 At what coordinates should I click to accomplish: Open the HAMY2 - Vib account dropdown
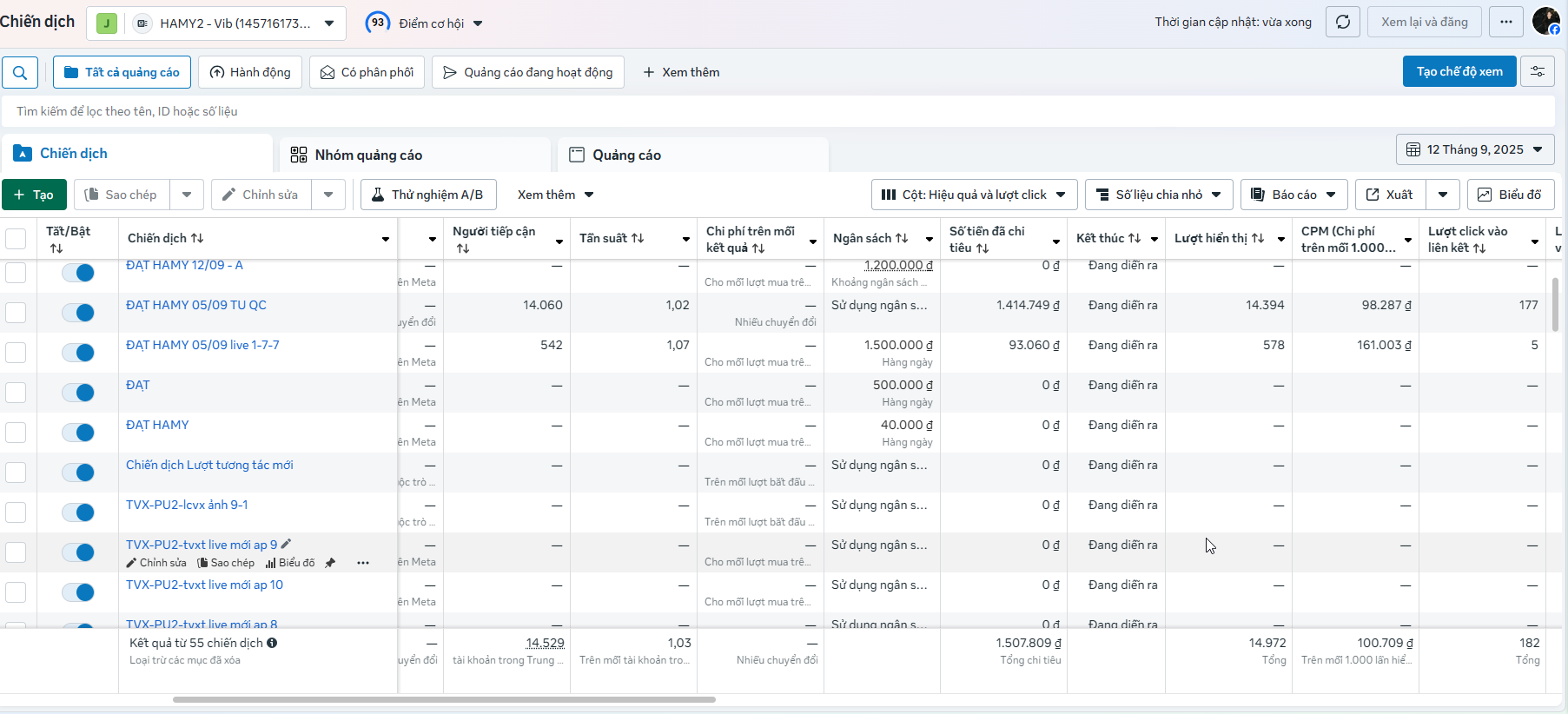[216, 23]
